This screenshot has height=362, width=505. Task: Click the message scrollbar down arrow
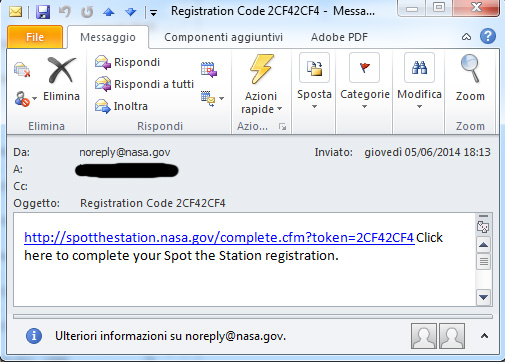pyautogui.click(x=483, y=296)
